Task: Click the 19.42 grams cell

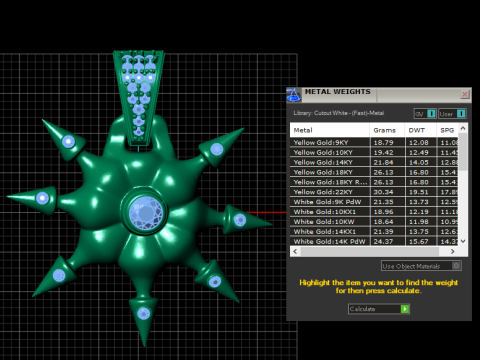Action: coord(387,152)
